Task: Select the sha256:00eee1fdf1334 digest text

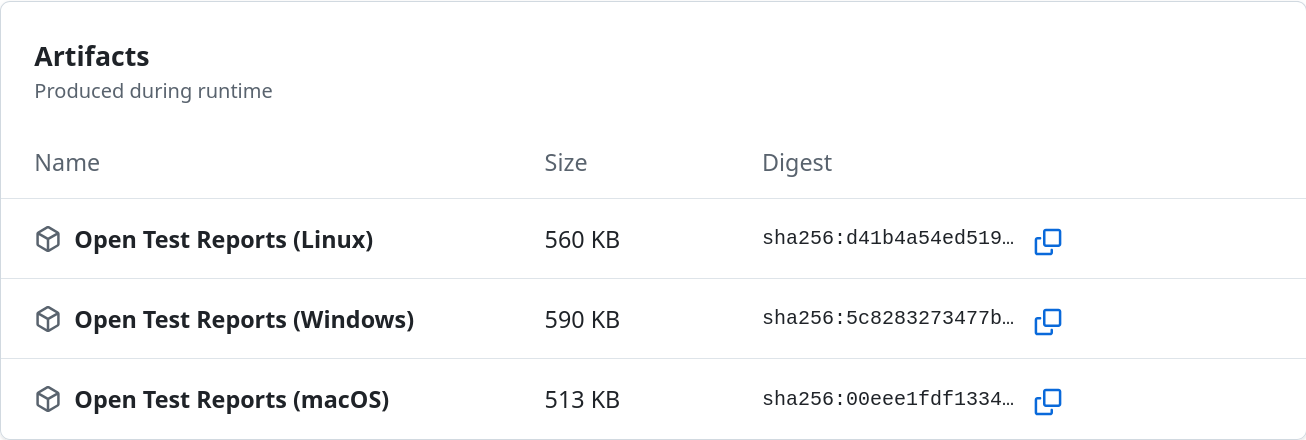Action: pyautogui.click(x=888, y=400)
